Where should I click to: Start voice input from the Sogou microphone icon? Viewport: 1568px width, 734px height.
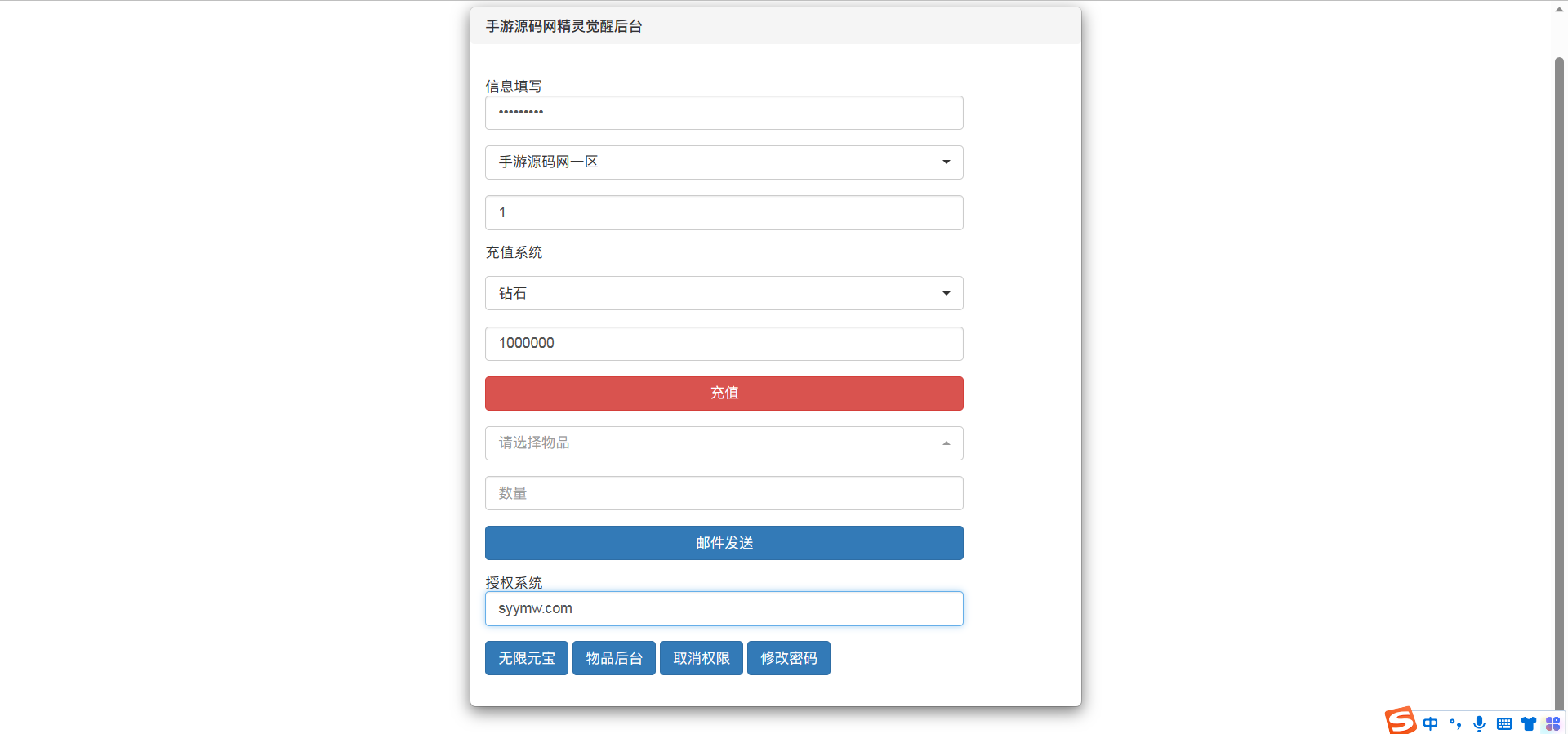coord(1479,723)
